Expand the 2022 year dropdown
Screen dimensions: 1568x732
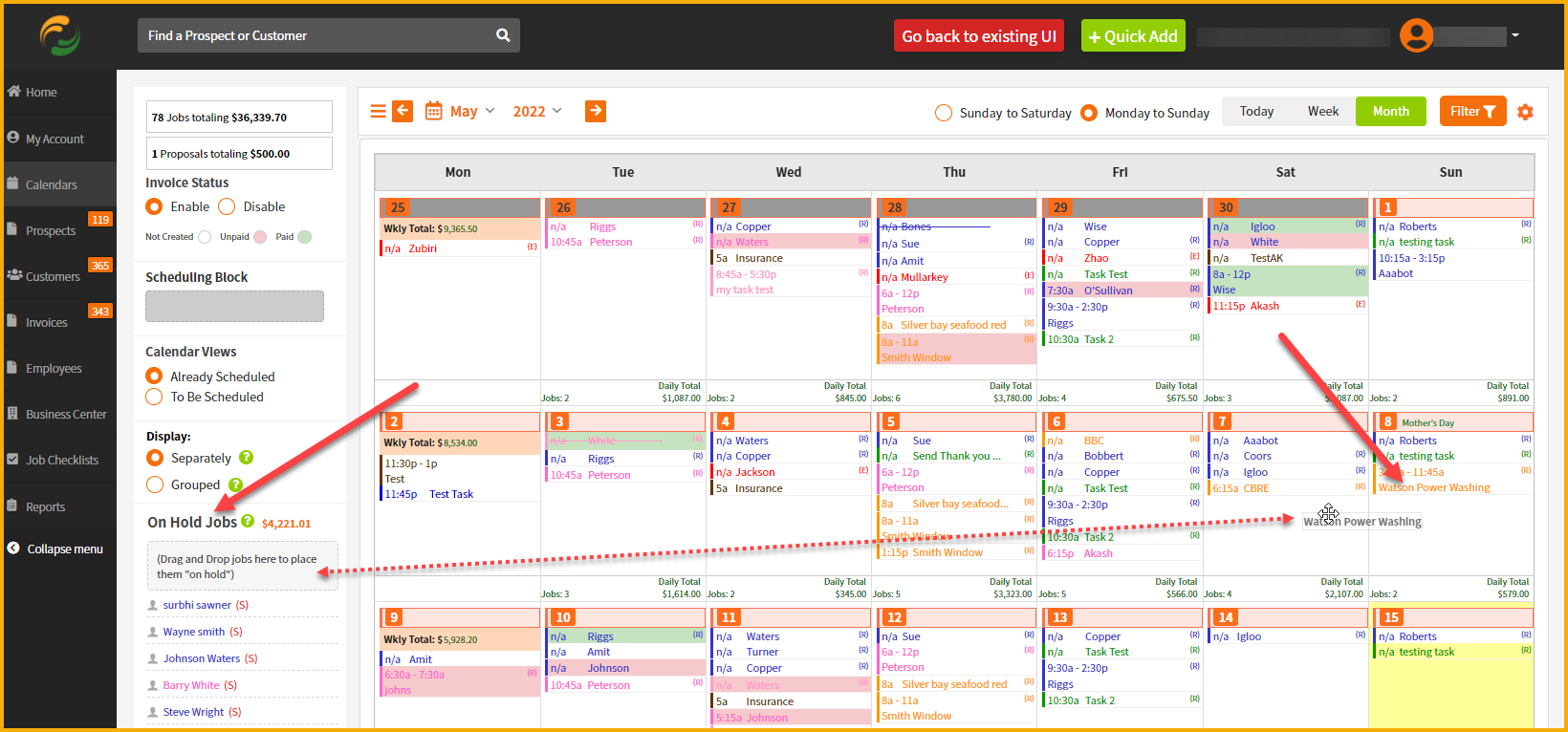[x=537, y=111]
